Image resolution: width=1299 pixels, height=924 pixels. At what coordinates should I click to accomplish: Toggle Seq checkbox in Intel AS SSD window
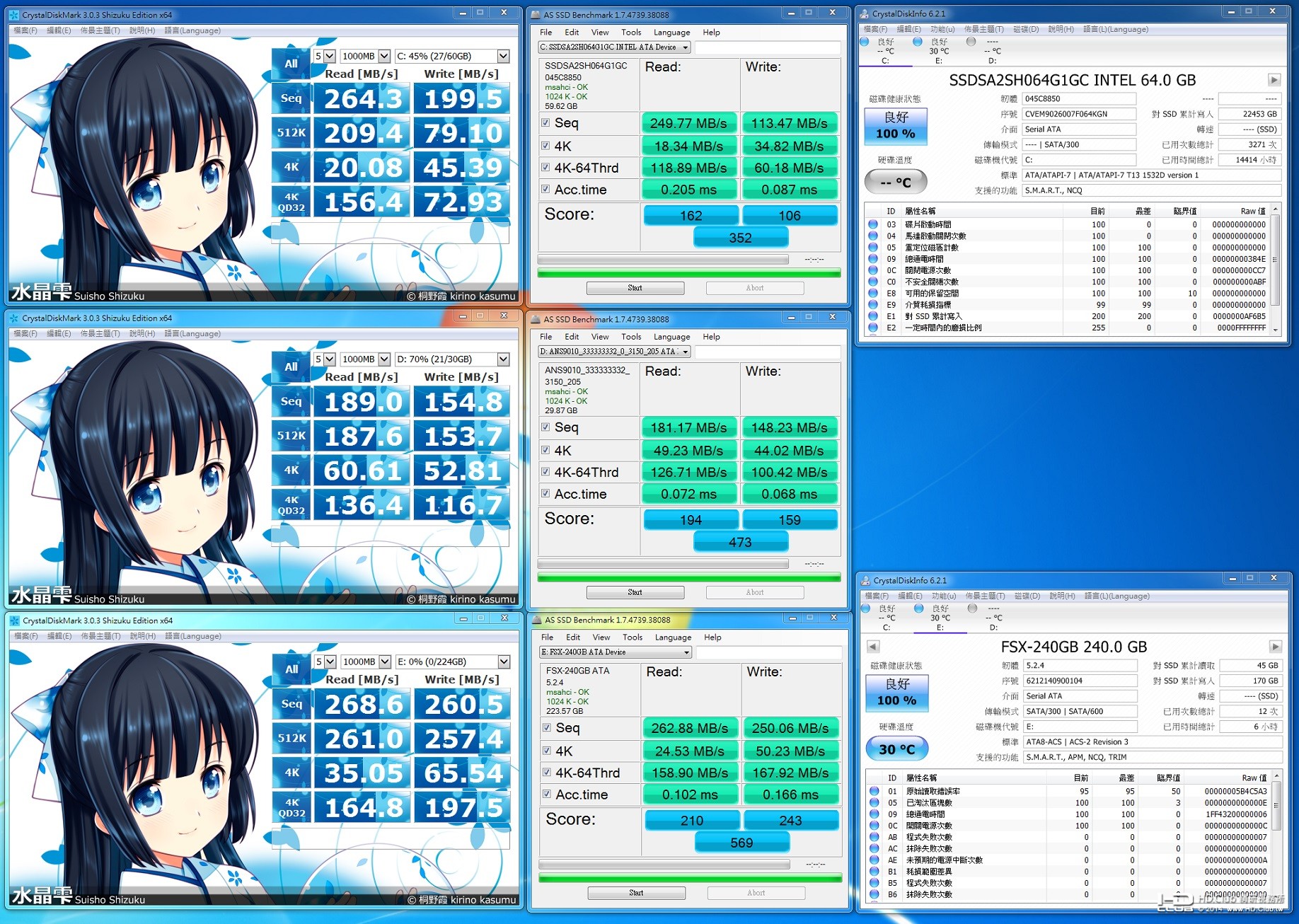point(545,122)
